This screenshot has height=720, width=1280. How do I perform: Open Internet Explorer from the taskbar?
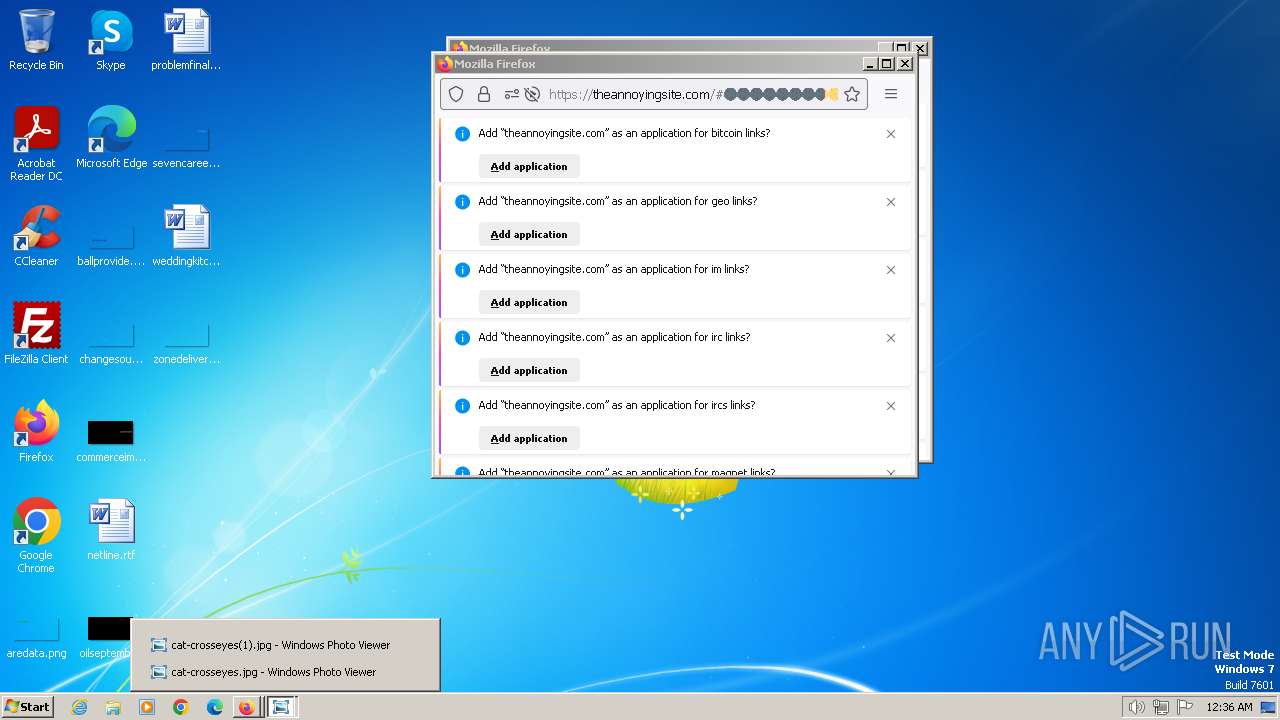pos(79,707)
